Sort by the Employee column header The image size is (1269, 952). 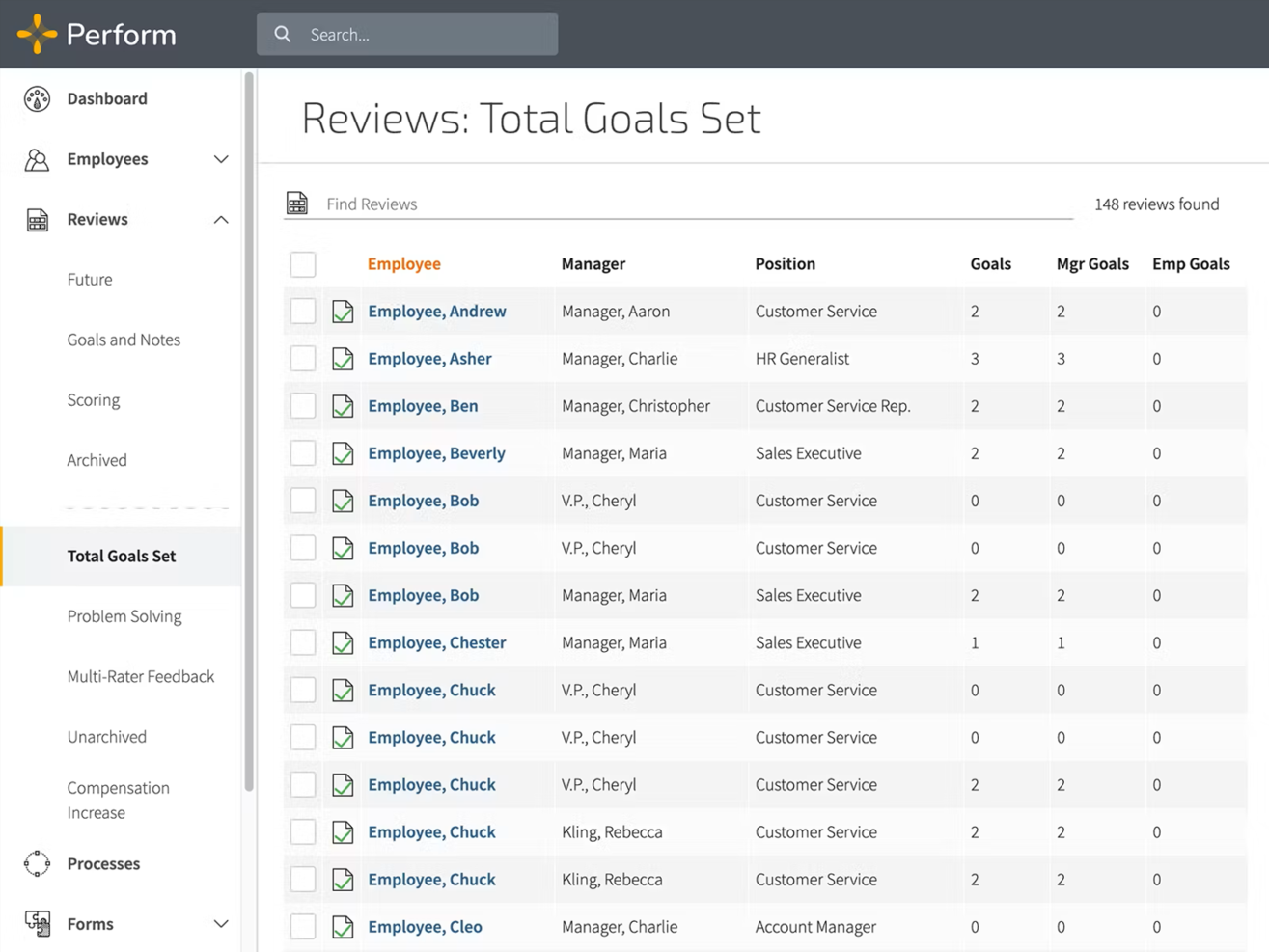tap(403, 264)
